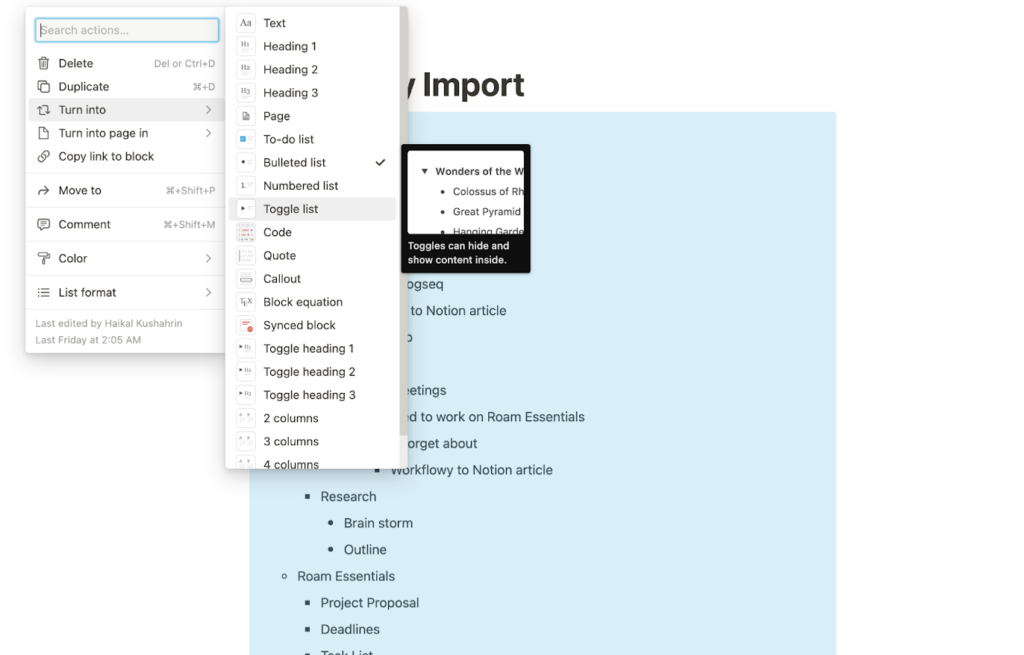Click the Duplicate icon

click(x=43, y=87)
